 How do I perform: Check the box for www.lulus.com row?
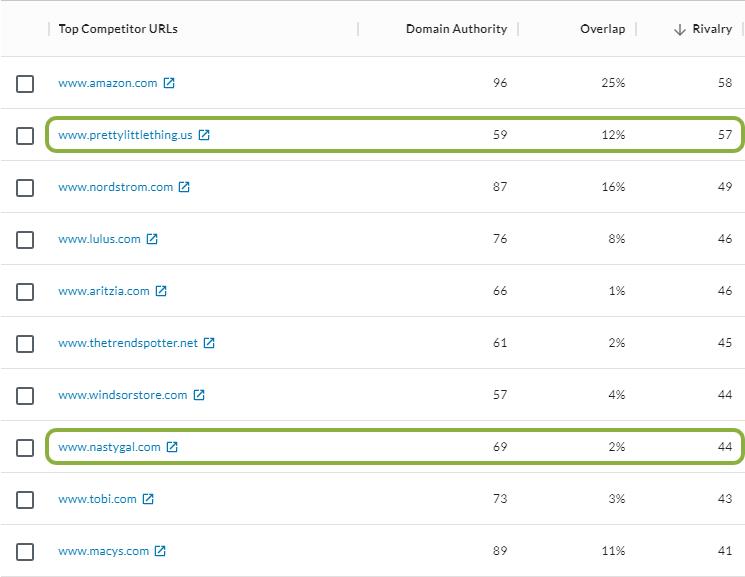25,240
